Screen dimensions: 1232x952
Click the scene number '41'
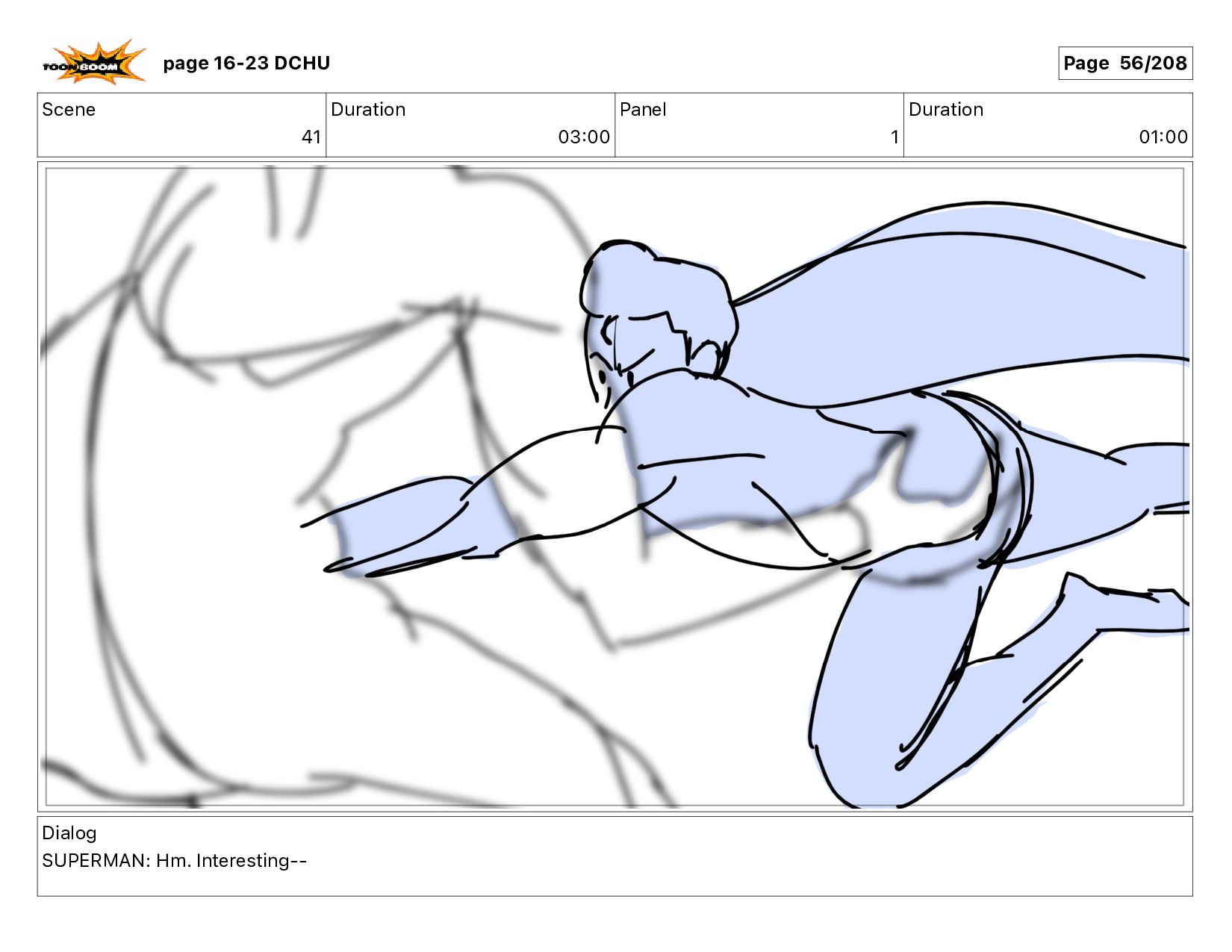tap(311, 137)
